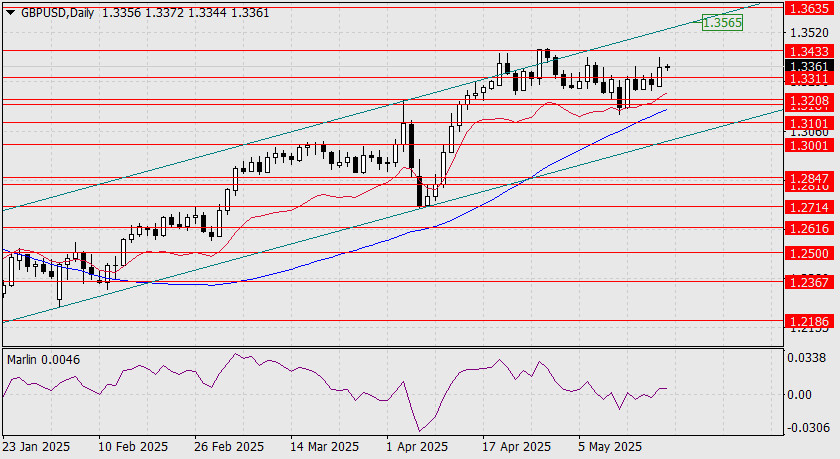The image size is (840, 459).
Task: Click the latest candlestick on the chart
Action: point(667,67)
